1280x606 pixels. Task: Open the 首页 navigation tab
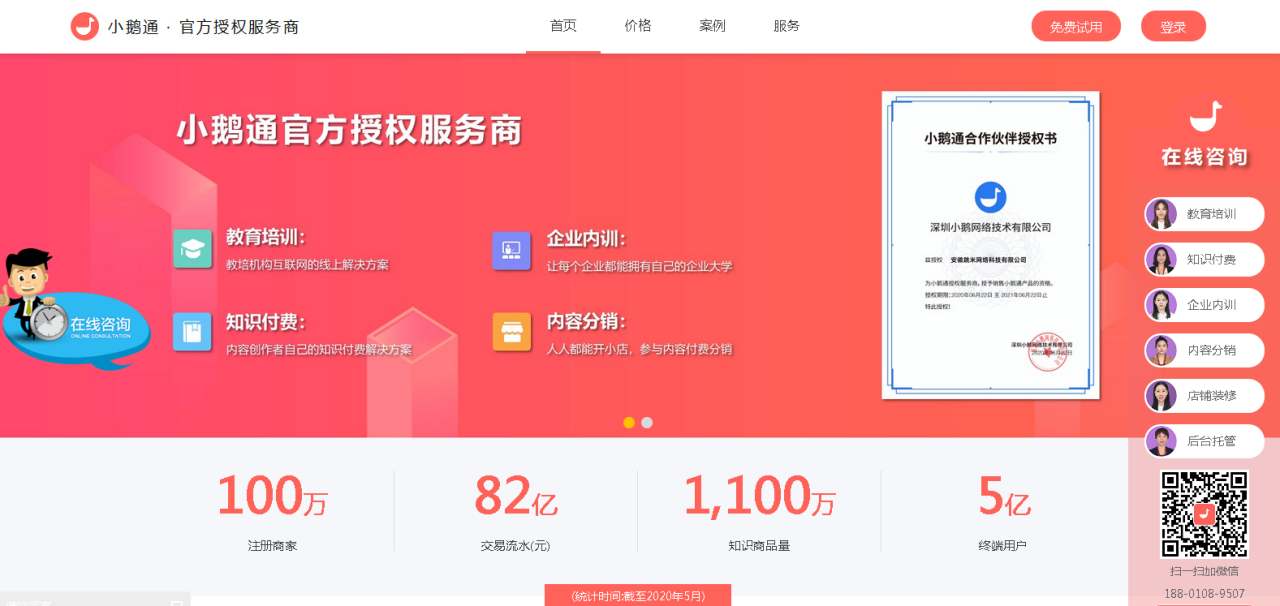tap(563, 26)
